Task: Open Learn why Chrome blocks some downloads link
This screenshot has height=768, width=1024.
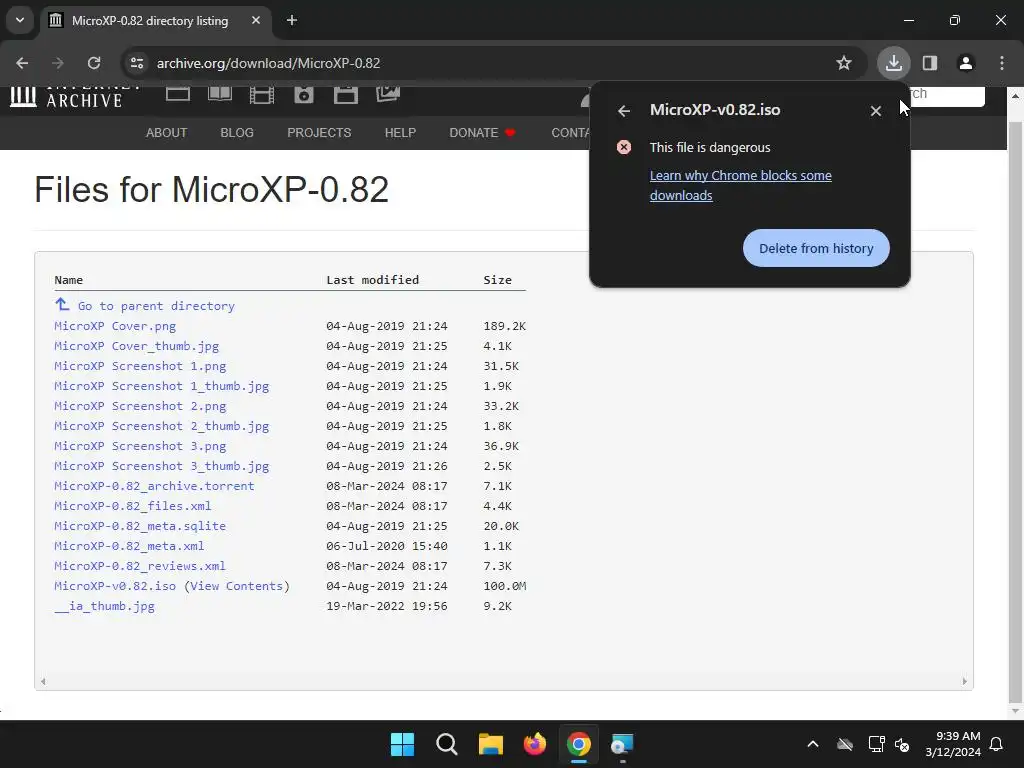Action: click(x=741, y=185)
